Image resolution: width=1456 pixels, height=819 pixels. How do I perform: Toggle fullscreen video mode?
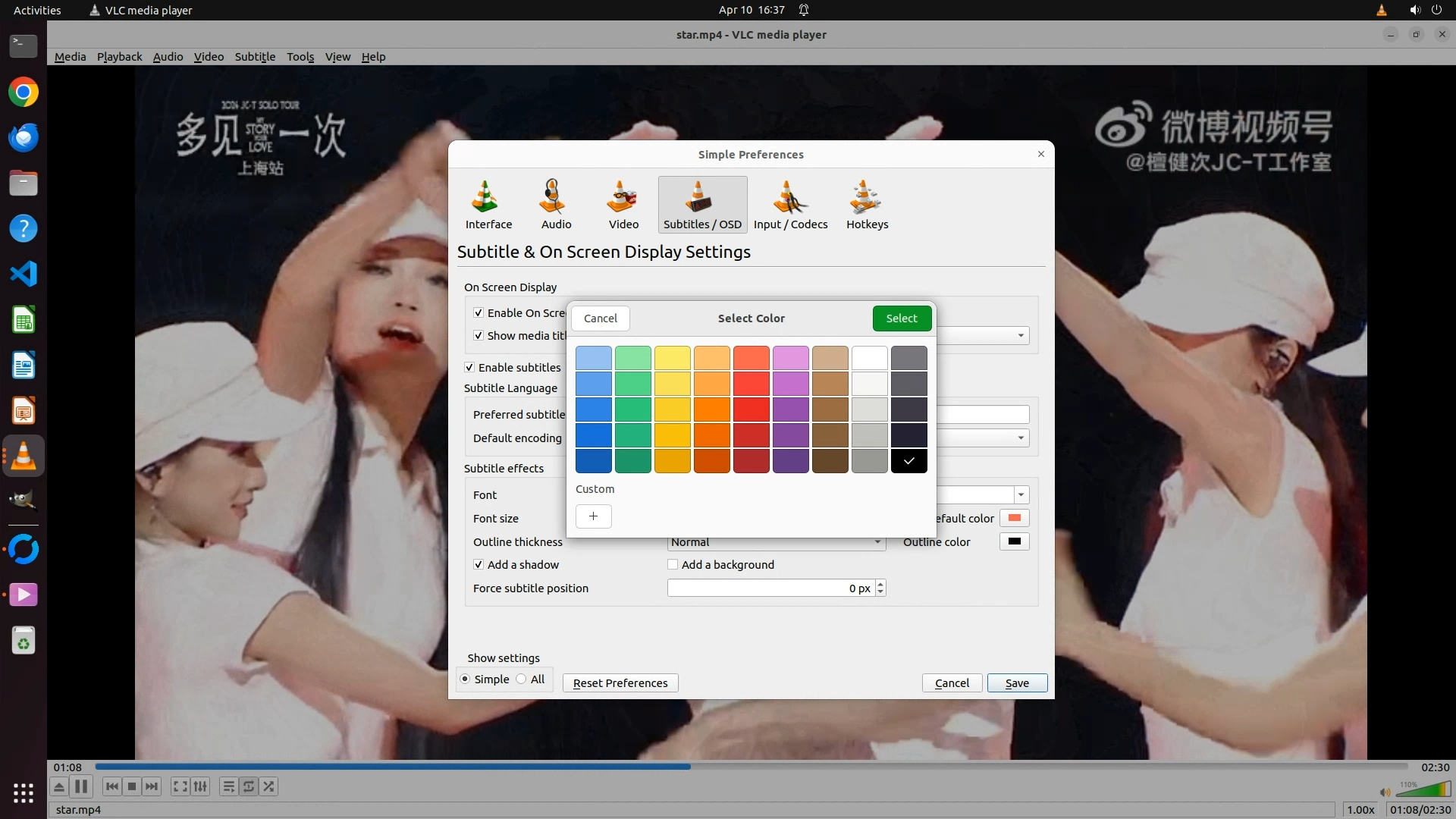[x=180, y=786]
